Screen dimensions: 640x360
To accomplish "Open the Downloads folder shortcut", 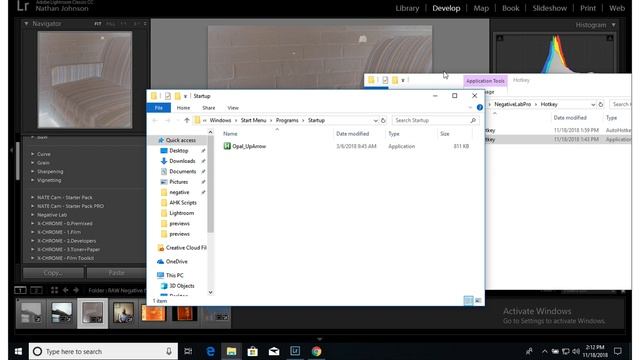I will [x=182, y=161].
